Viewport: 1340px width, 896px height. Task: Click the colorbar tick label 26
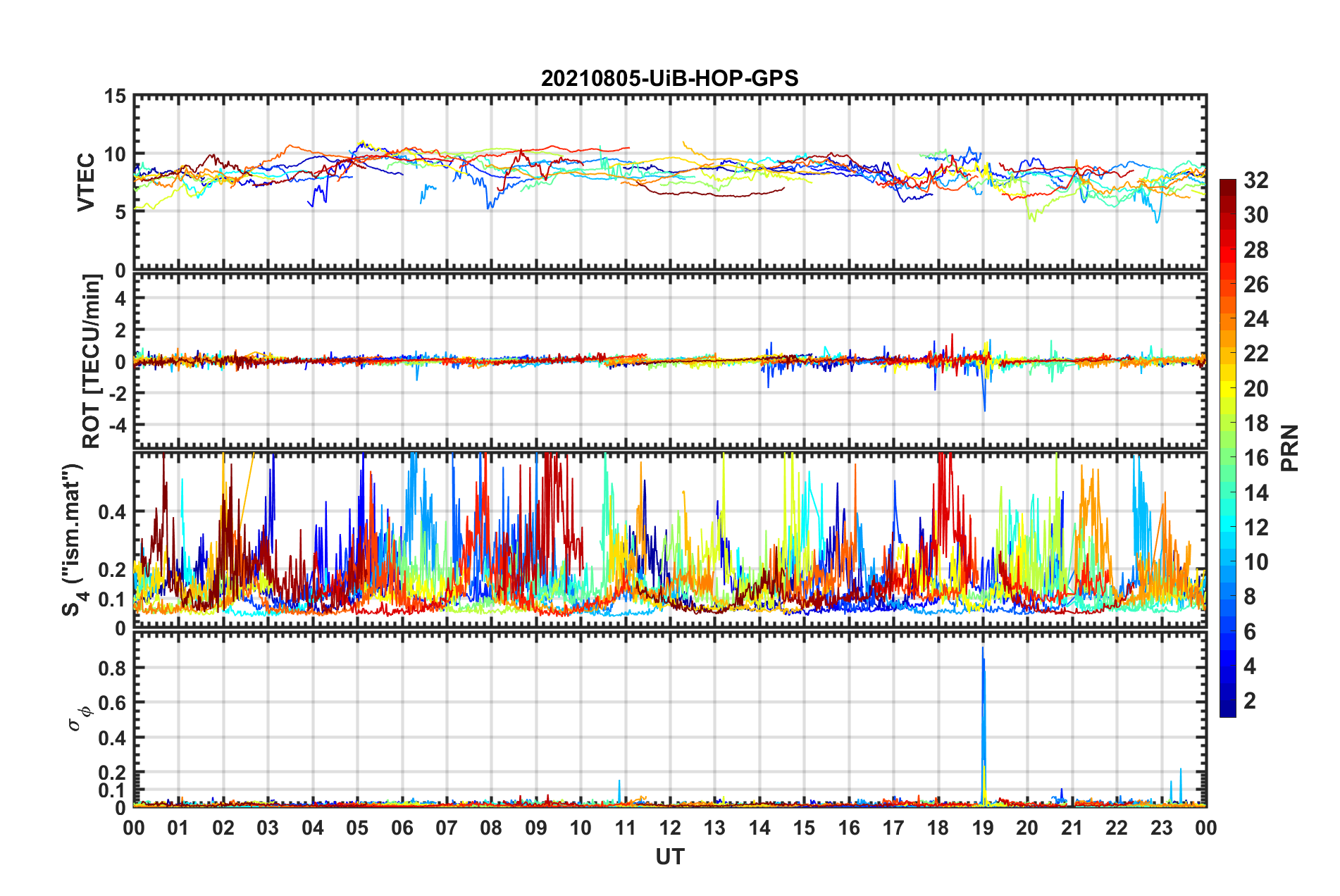pos(1256,285)
